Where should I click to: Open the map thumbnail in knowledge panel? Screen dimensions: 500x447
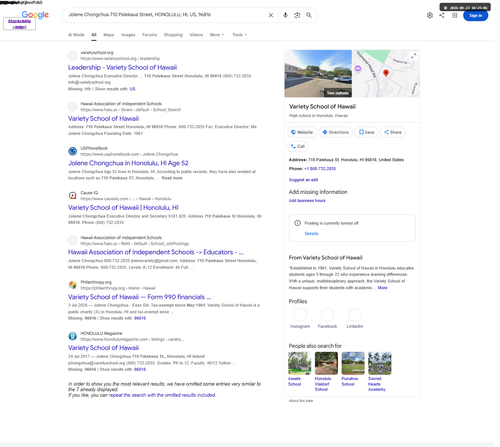pos(386,74)
